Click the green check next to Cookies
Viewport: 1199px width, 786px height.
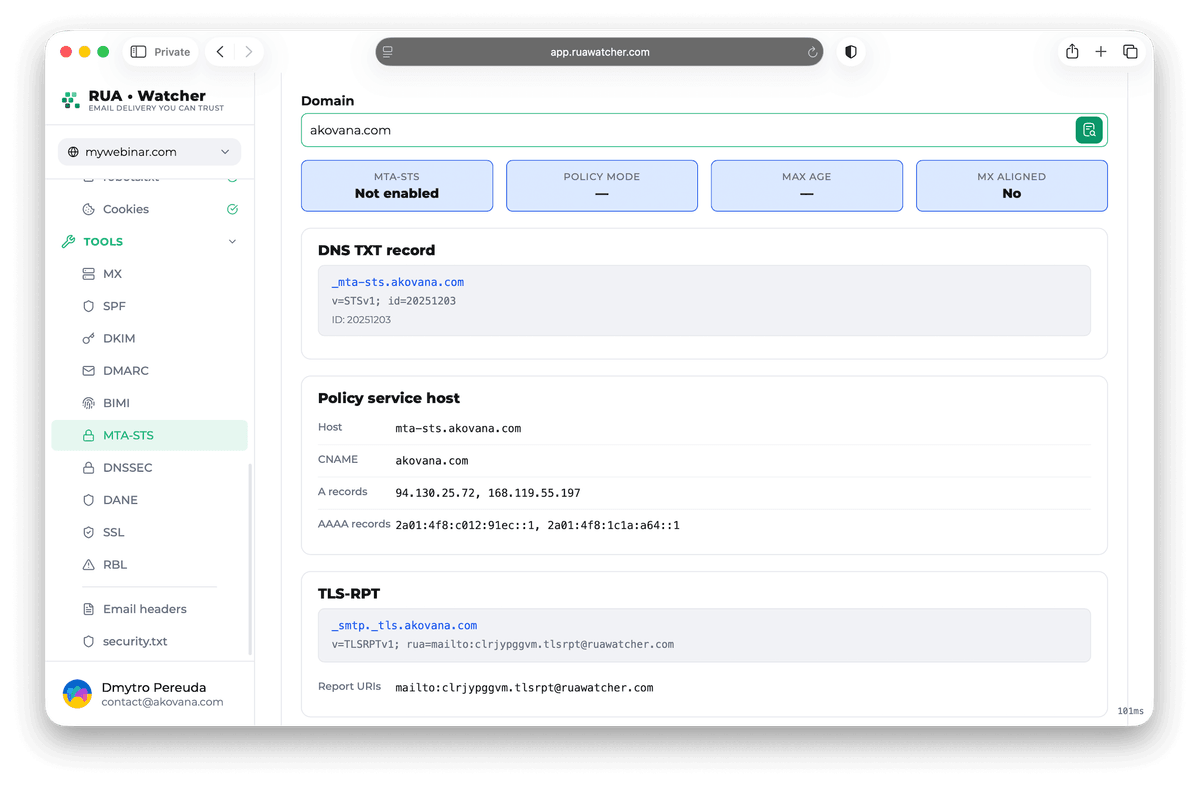tap(232, 209)
